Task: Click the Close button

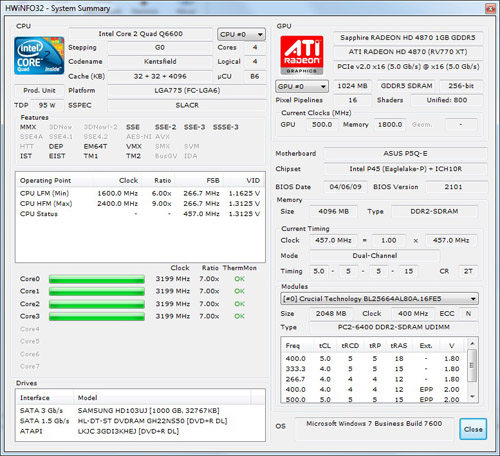Action: 473,429
